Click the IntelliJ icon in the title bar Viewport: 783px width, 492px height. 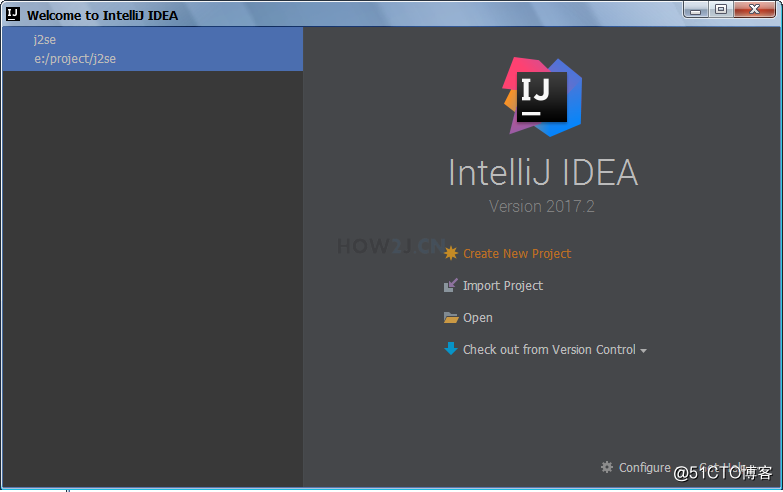pos(13,14)
